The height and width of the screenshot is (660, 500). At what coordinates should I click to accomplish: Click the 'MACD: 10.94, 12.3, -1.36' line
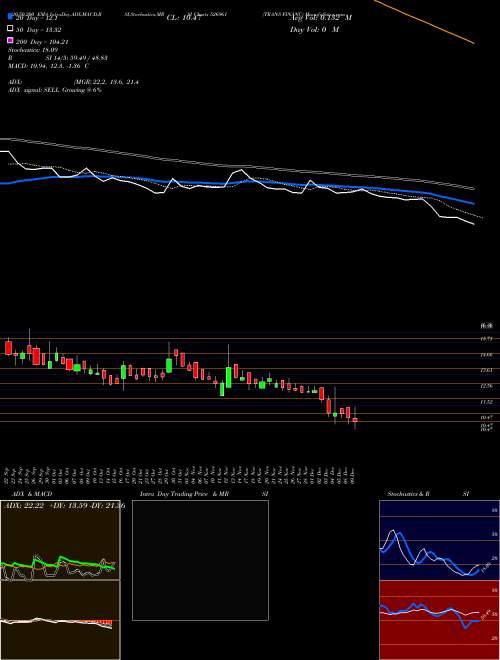point(48,66)
